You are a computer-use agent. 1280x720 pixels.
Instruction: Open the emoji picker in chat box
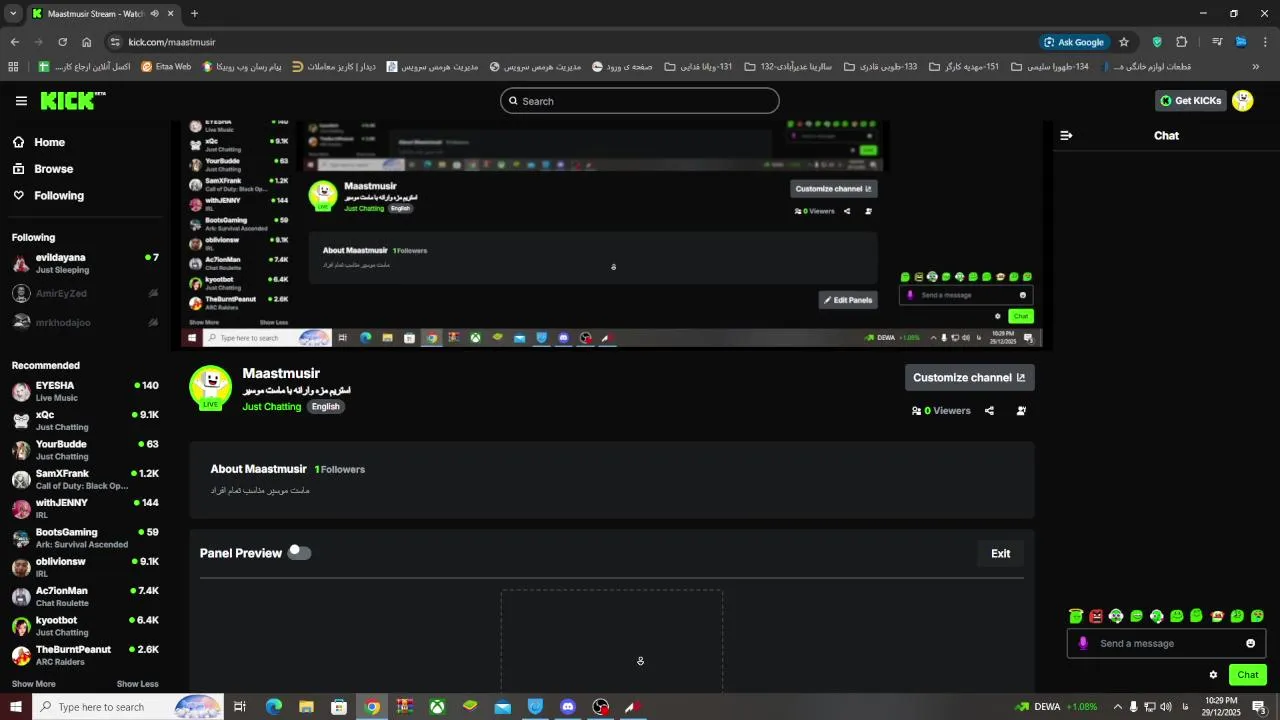coord(1250,643)
